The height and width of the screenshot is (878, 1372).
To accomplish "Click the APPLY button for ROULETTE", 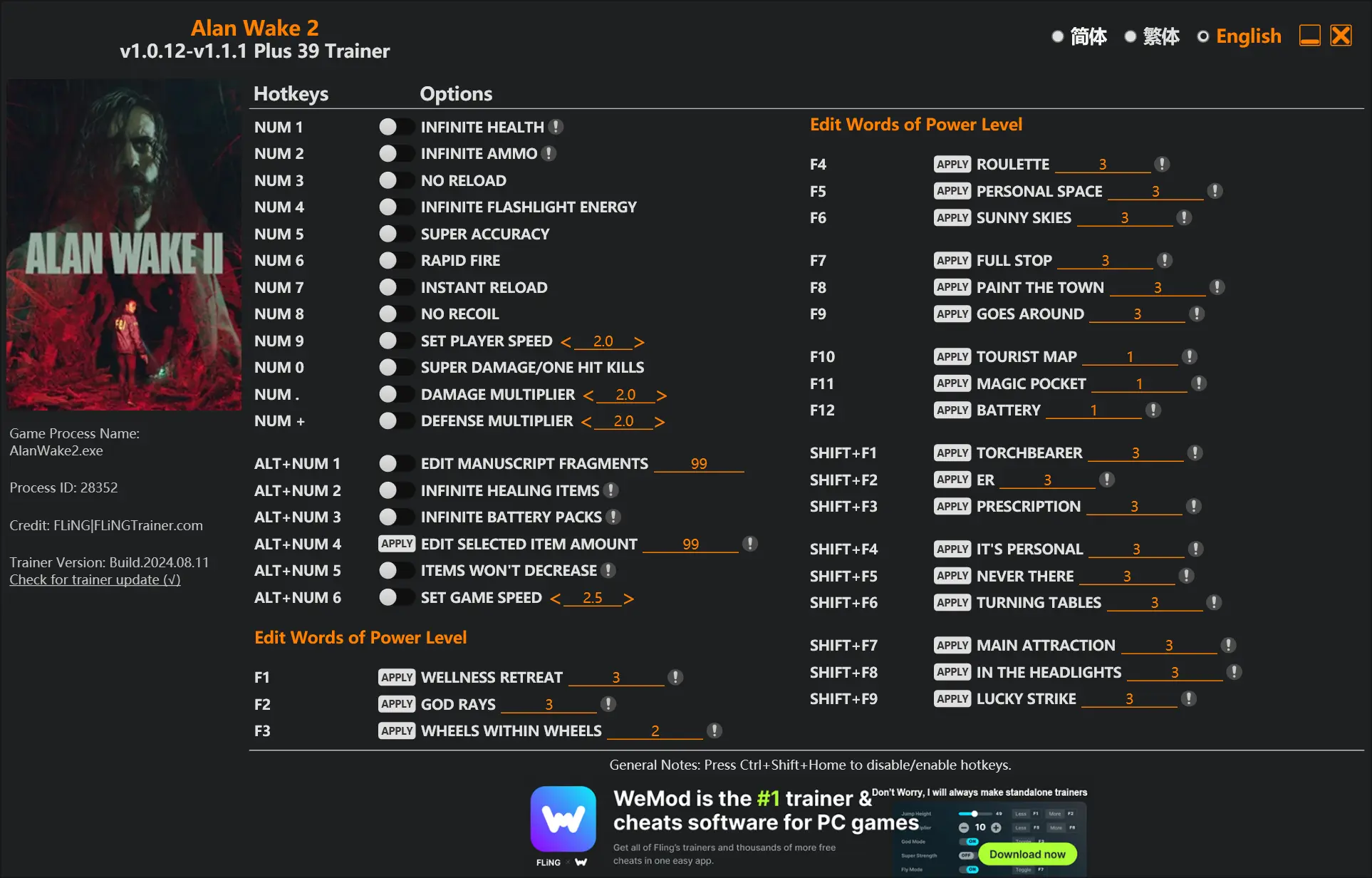I will click(951, 162).
